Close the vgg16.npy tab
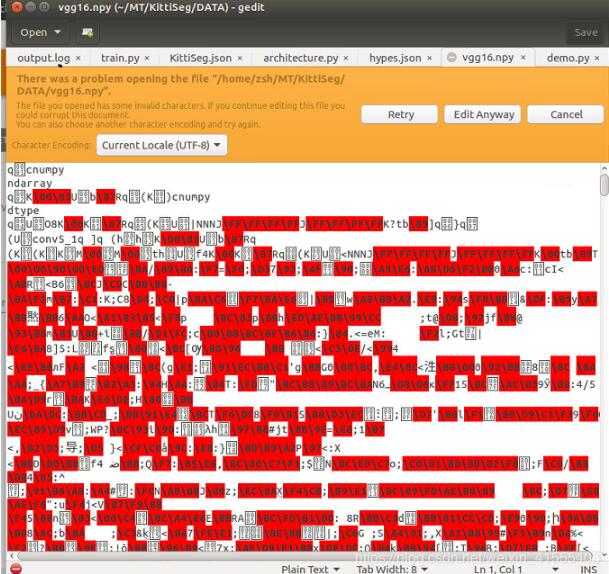Viewport: 609px width, 574px height. (x=523, y=57)
